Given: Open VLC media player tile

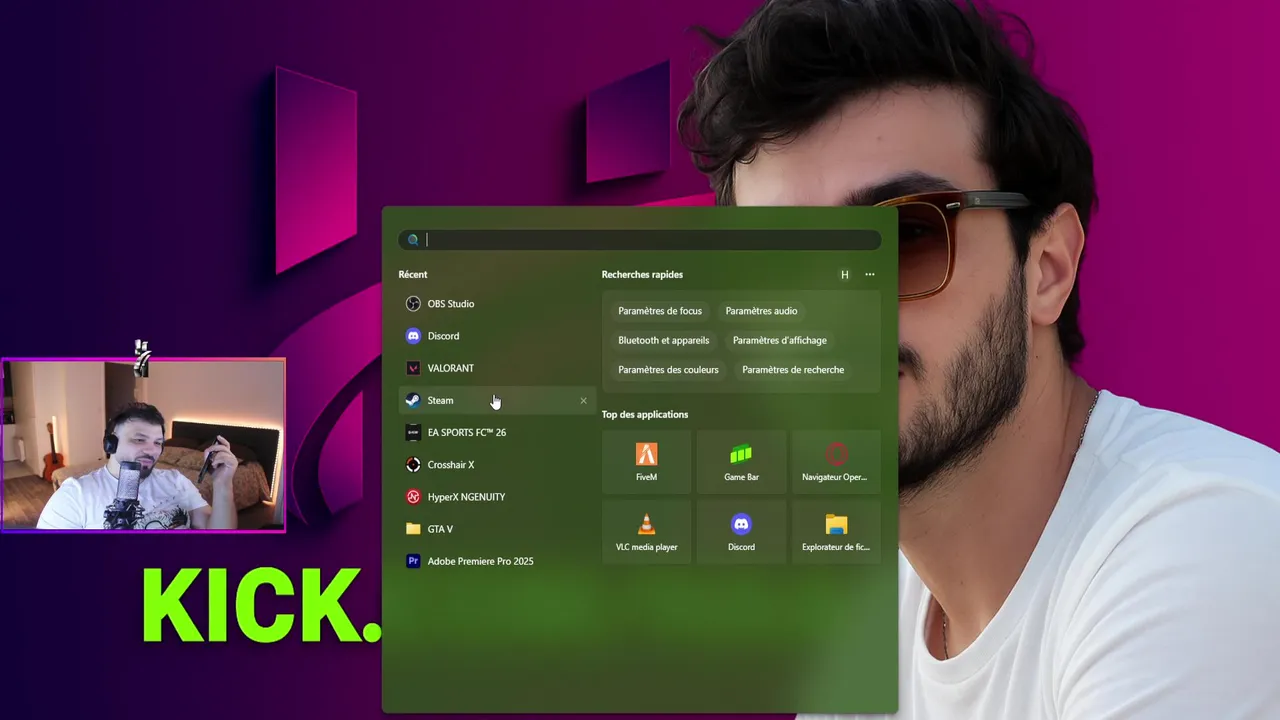Looking at the screenshot, I should coord(646,532).
